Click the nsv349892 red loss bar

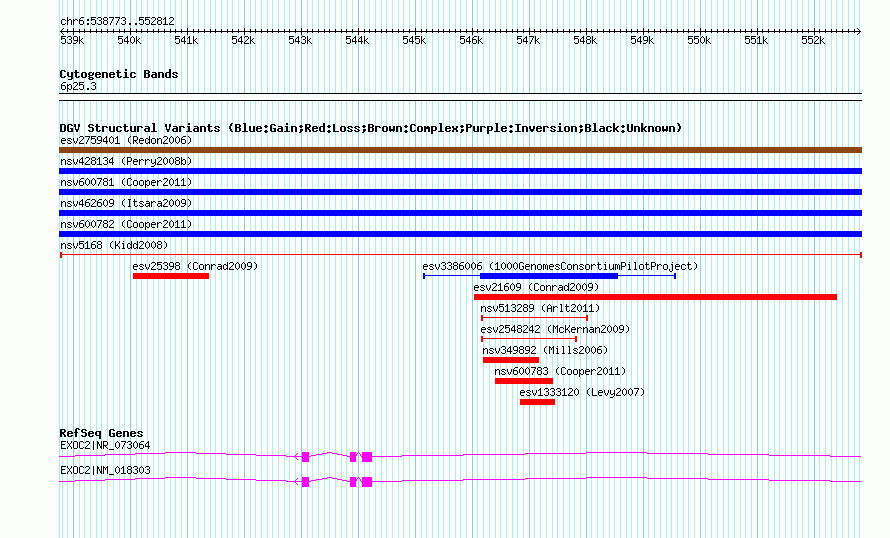(511, 360)
